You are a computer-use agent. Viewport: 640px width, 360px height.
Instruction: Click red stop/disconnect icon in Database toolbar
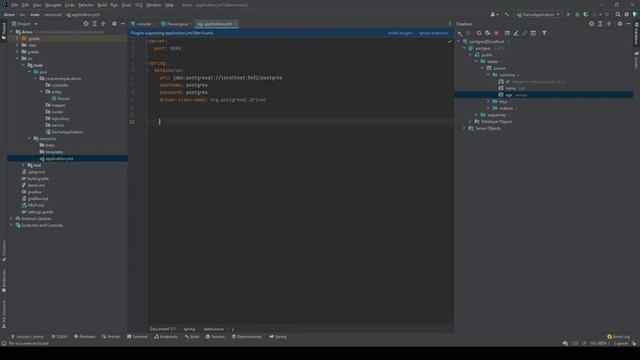[497, 33]
